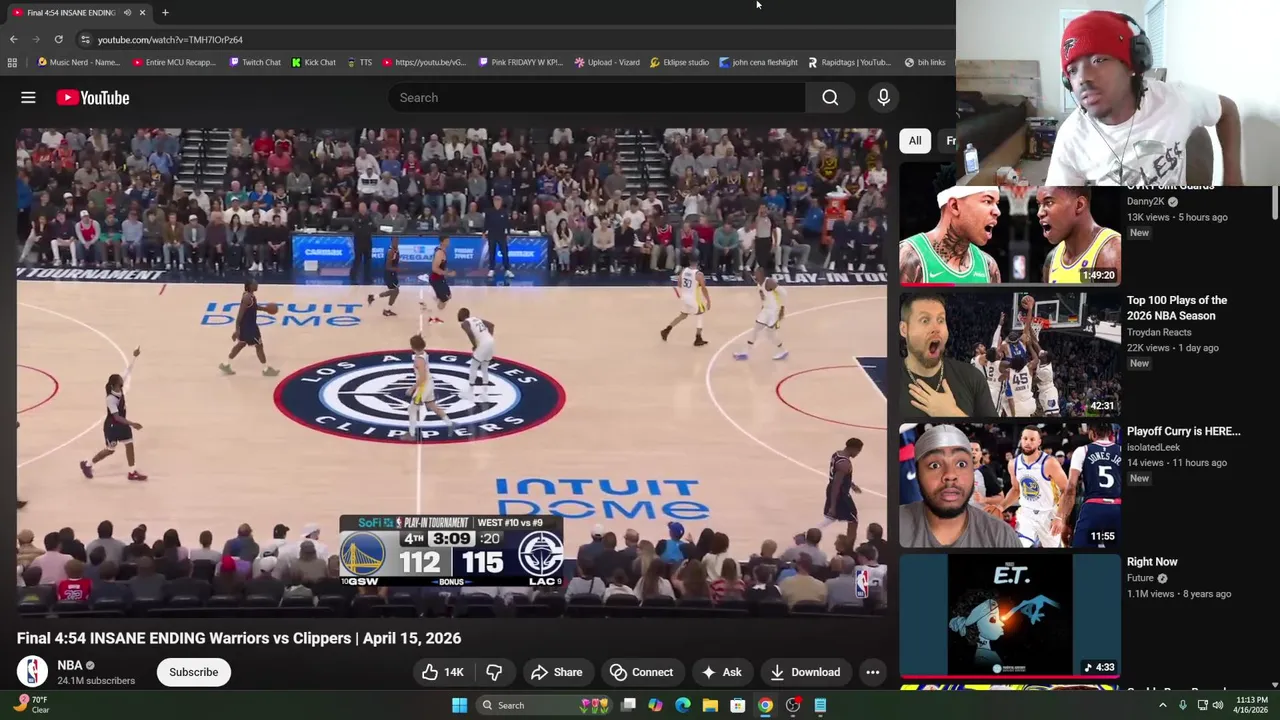Click the 'Playoff Curry is HERE...' title
Viewport: 1280px width, 720px height.
click(x=1183, y=431)
